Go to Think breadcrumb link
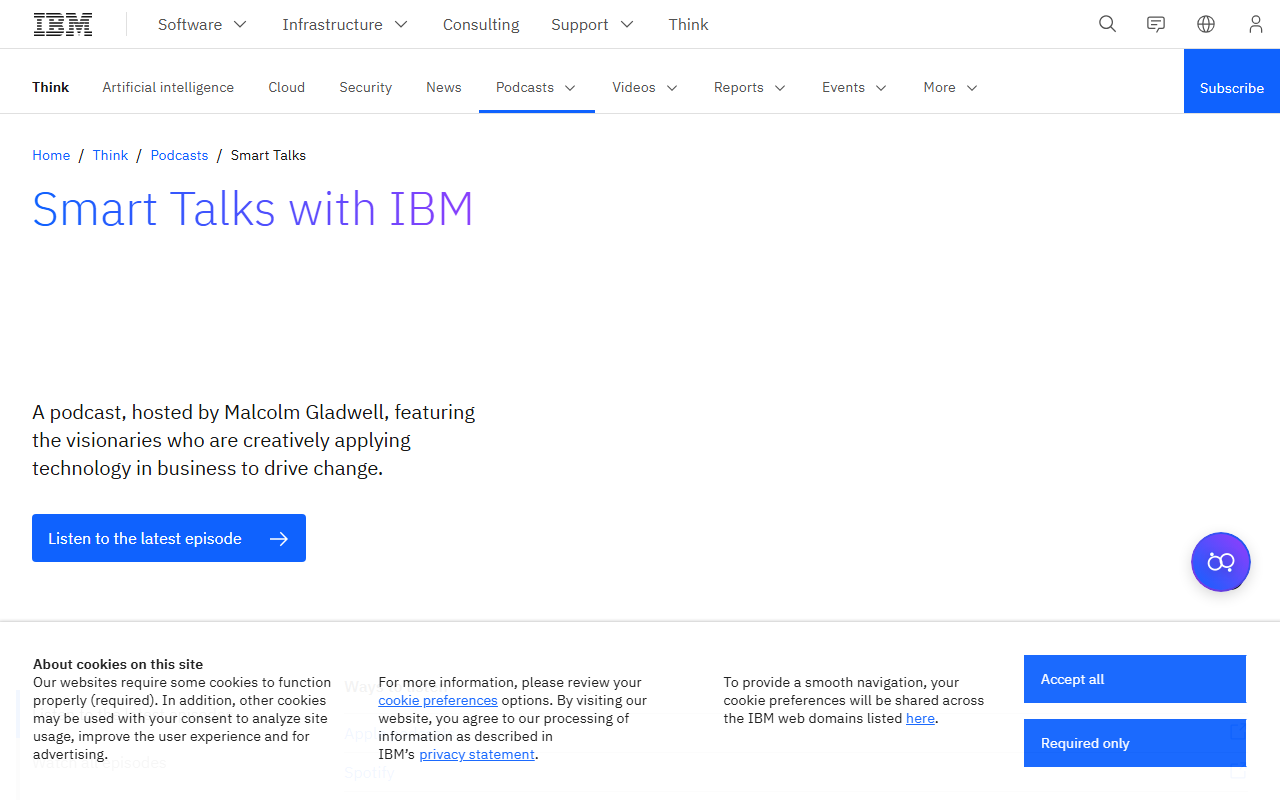1280x800 pixels. tap(110, 155)
